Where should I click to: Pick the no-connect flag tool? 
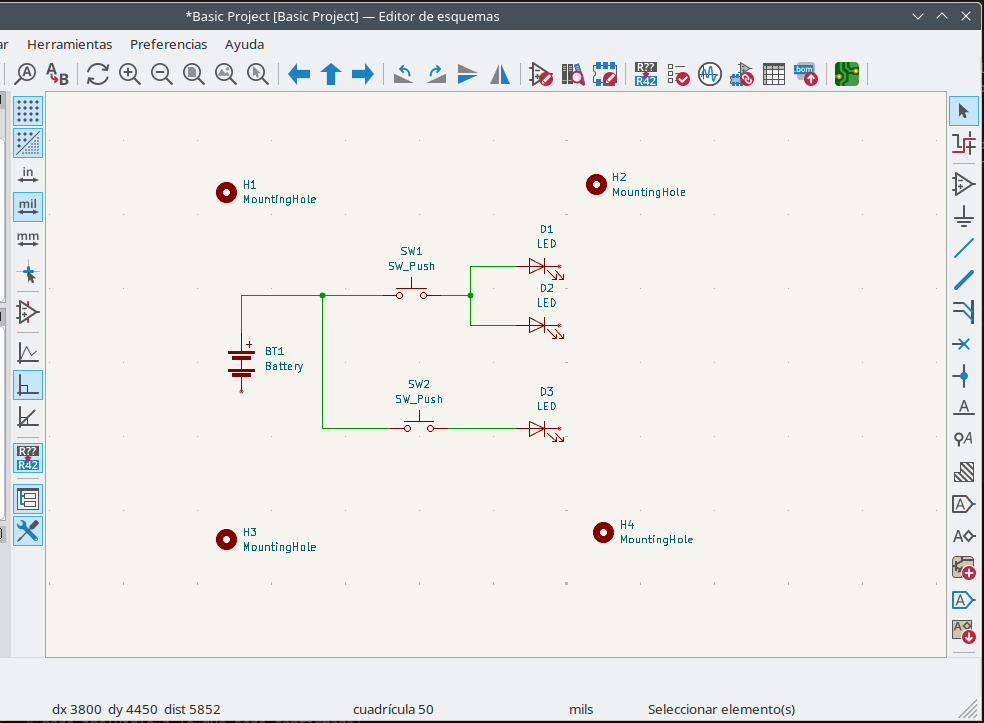(963, 344)
